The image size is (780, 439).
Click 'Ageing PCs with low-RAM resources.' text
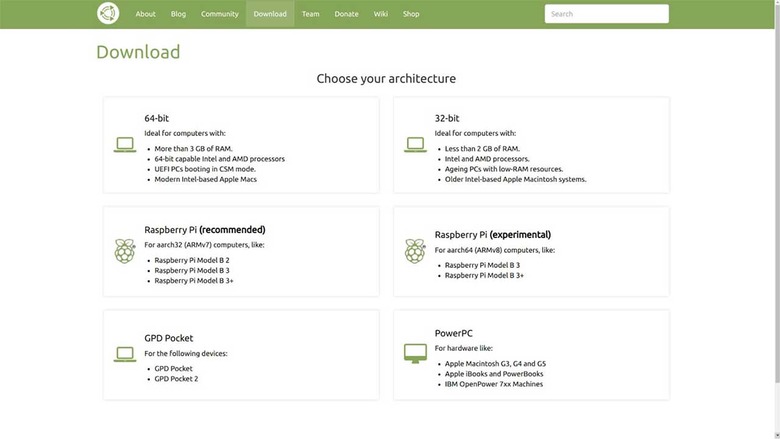tap(504, 169)
